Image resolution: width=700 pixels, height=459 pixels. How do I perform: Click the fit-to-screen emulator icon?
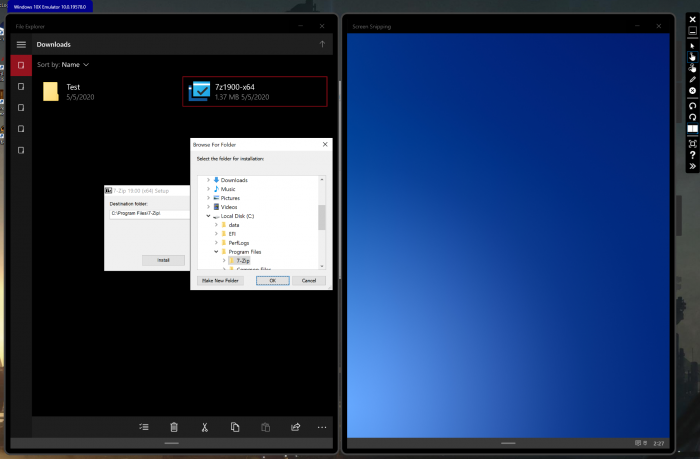[692, 144]
